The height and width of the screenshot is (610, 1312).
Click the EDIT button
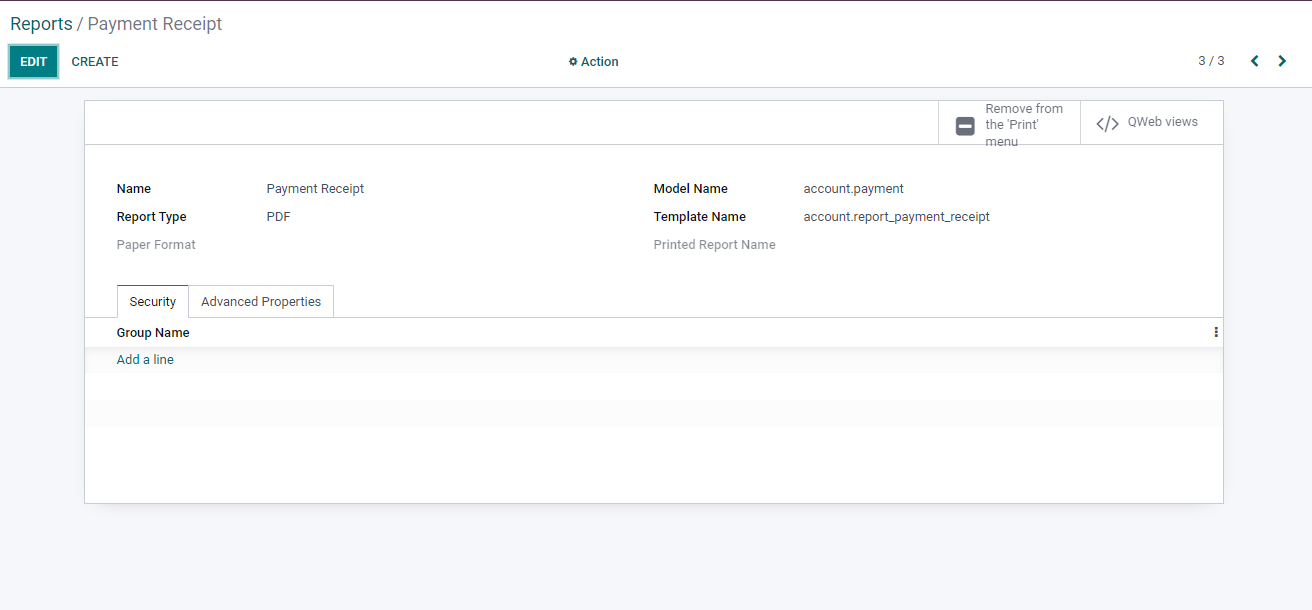33,62
